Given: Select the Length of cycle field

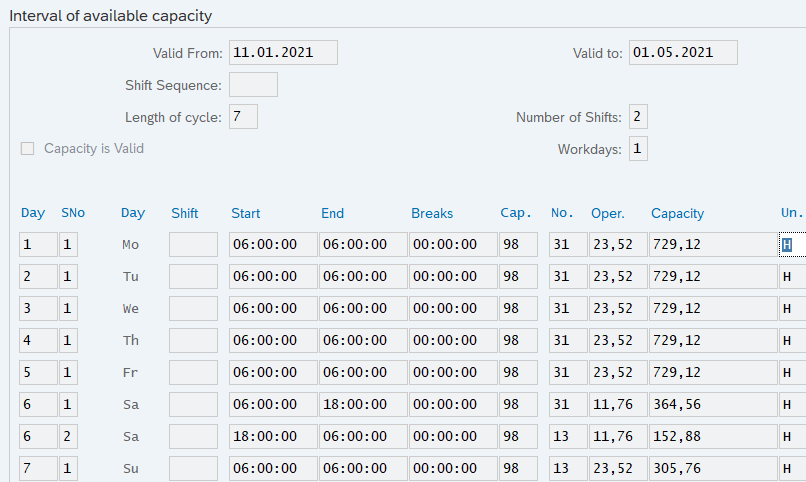Looking at the screenshot, I should (243, 117).
